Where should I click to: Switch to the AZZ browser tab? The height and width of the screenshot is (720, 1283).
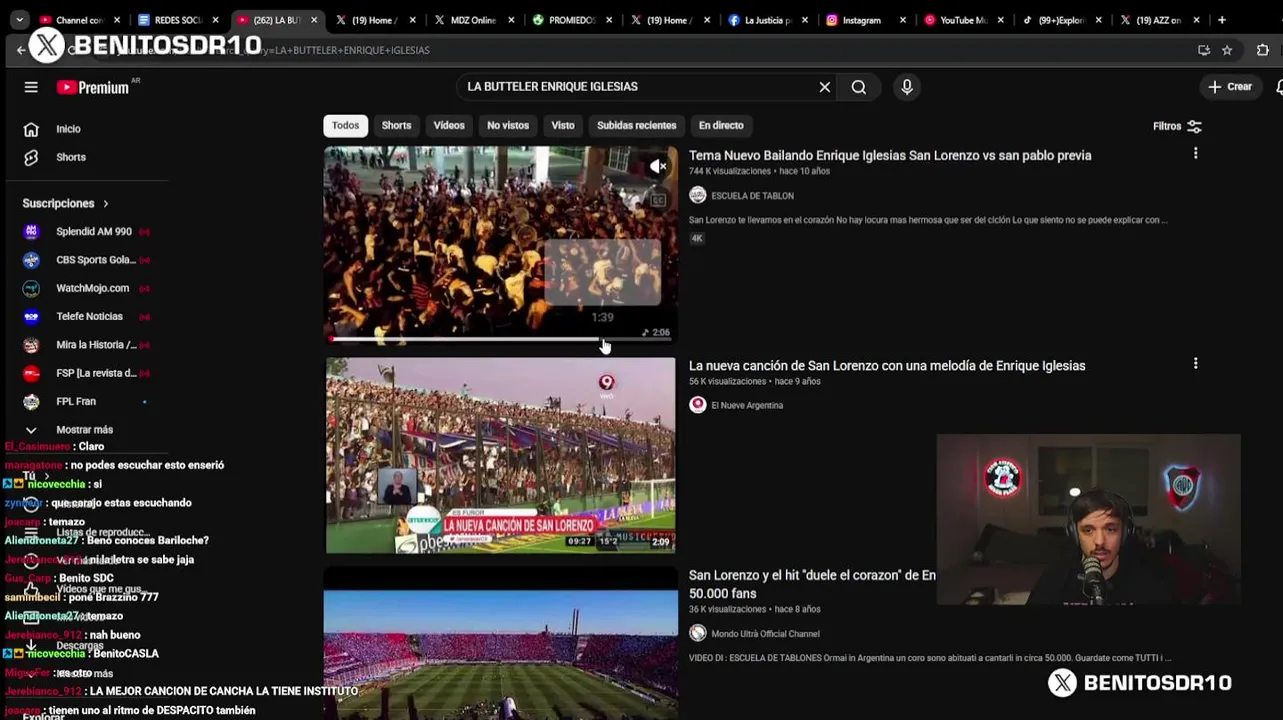point(1158,20)
